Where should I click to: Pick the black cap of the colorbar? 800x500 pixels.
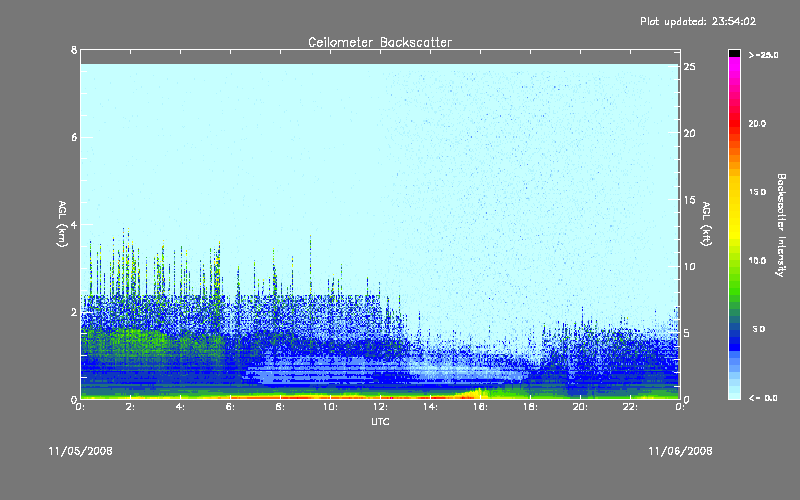point(734,53)
